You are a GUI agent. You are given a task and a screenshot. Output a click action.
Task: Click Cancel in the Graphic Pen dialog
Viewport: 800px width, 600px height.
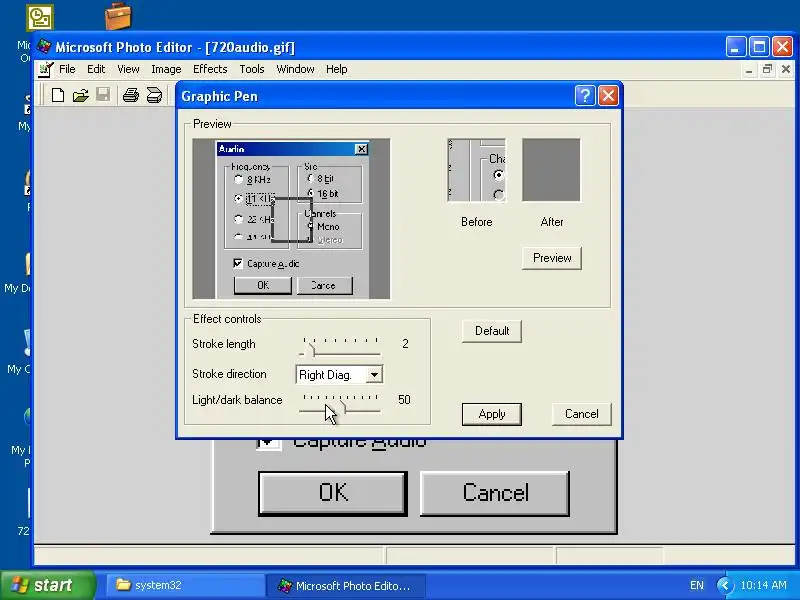tap(582, 414)
